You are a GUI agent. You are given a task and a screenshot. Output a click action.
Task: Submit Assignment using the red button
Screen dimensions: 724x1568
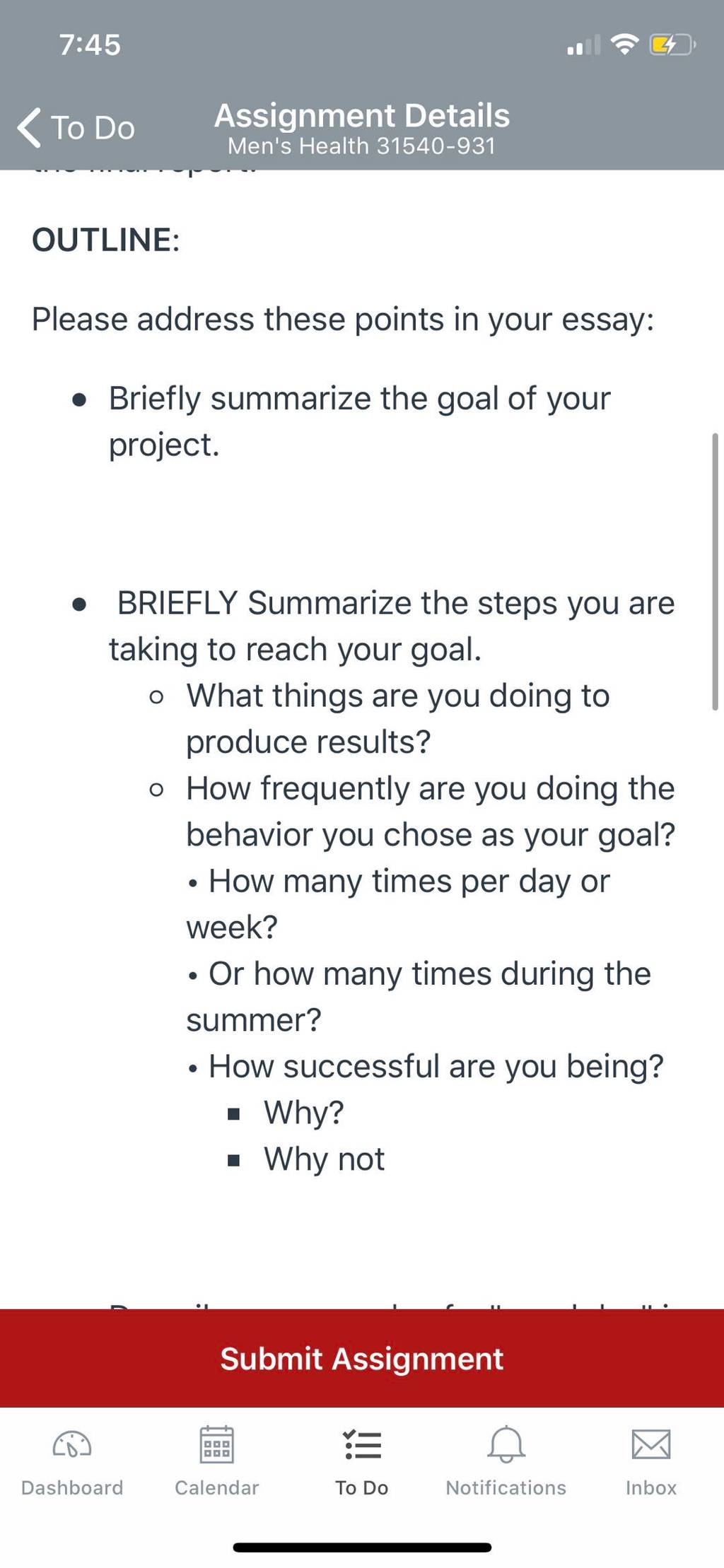362,1358
